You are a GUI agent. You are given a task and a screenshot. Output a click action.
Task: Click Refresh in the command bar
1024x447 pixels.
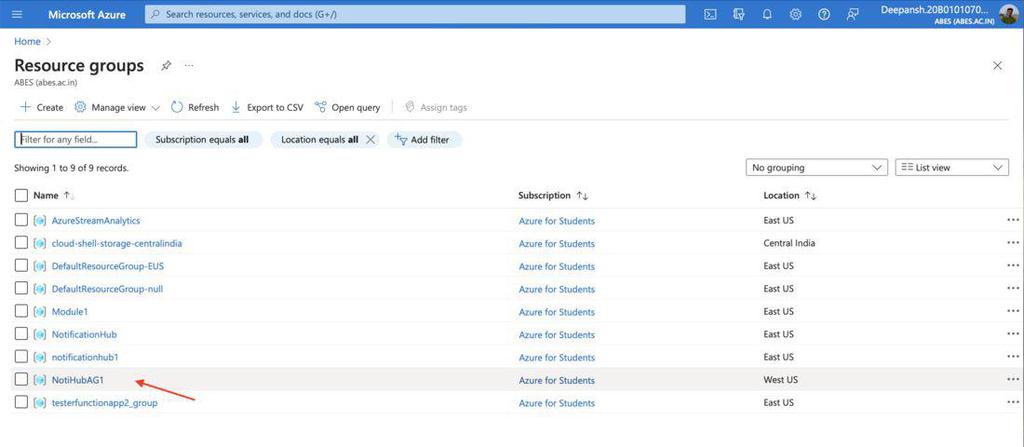coord(195,107)
